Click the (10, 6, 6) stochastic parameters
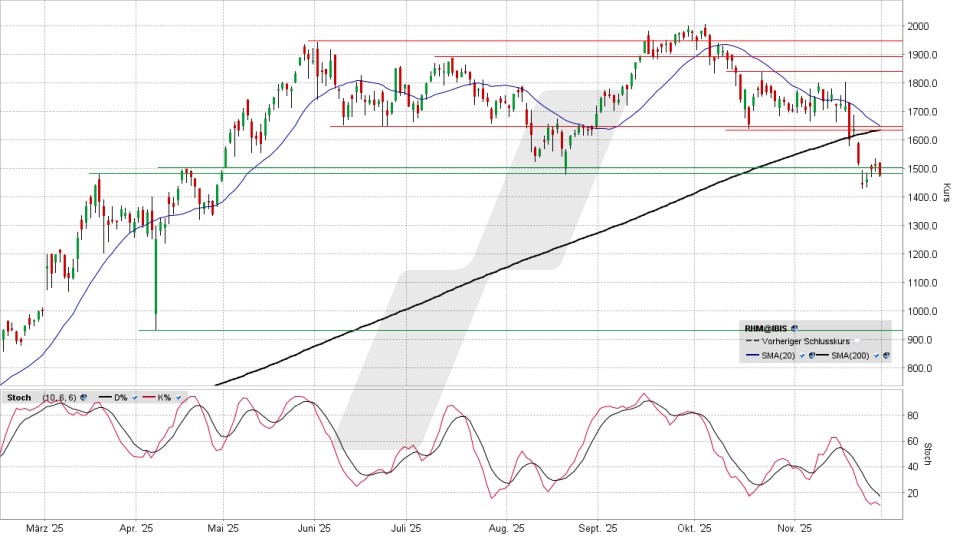This screenshot has width=960, height=540. (59, 398)
